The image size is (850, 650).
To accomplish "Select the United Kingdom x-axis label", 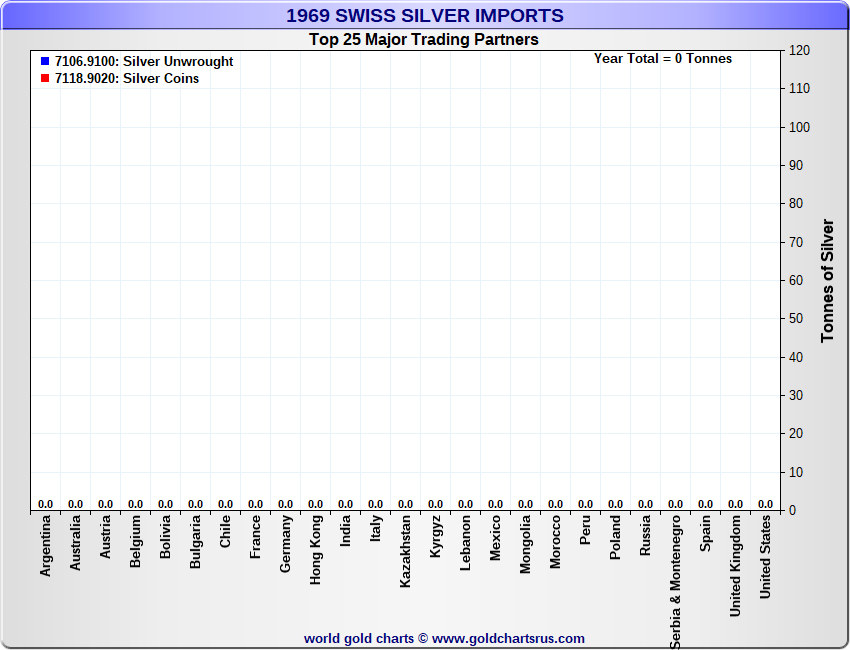I will pos(736,565).
